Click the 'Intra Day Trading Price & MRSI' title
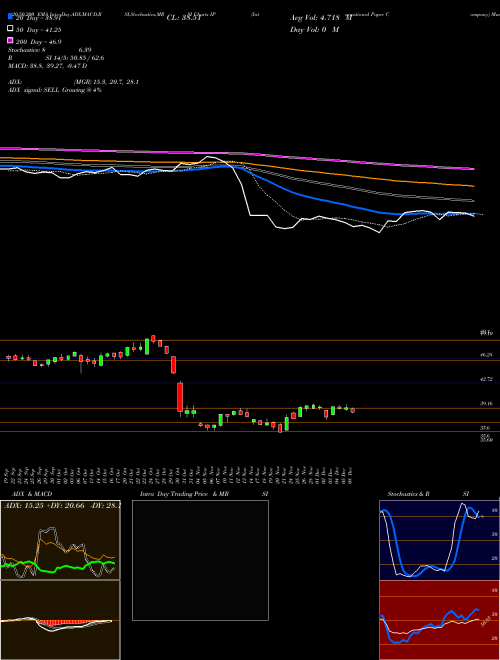 coord(204,494)
